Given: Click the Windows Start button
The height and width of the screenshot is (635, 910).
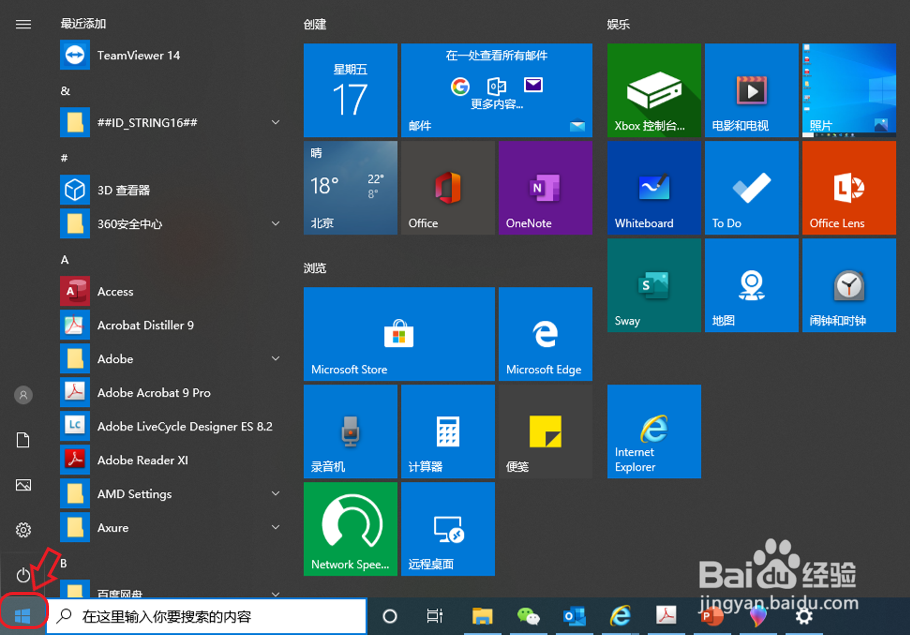Looking at the screenshot, I should [x=23, y=616].
